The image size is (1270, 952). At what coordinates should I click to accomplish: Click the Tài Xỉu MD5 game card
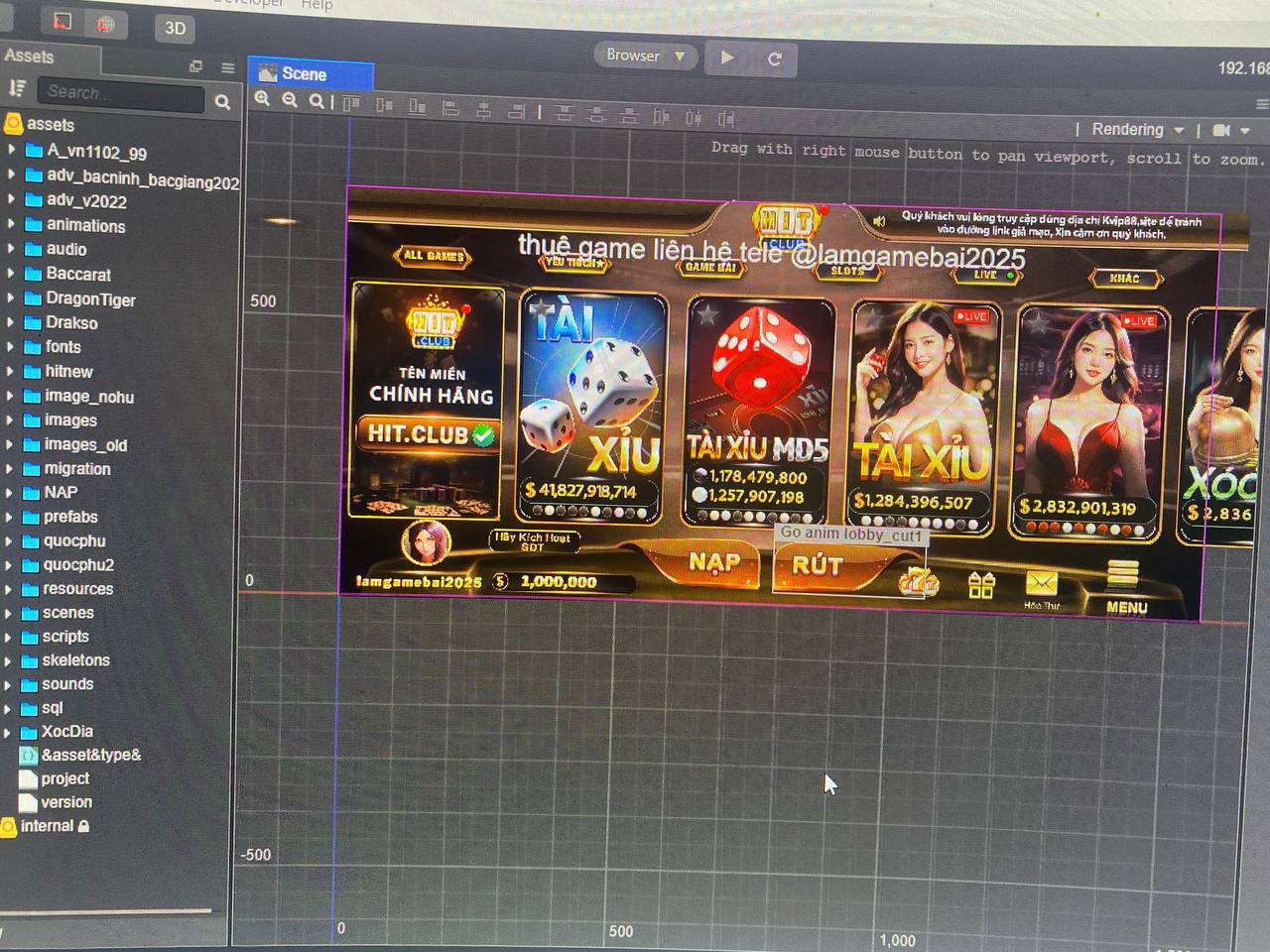click(x=758, y=409)
